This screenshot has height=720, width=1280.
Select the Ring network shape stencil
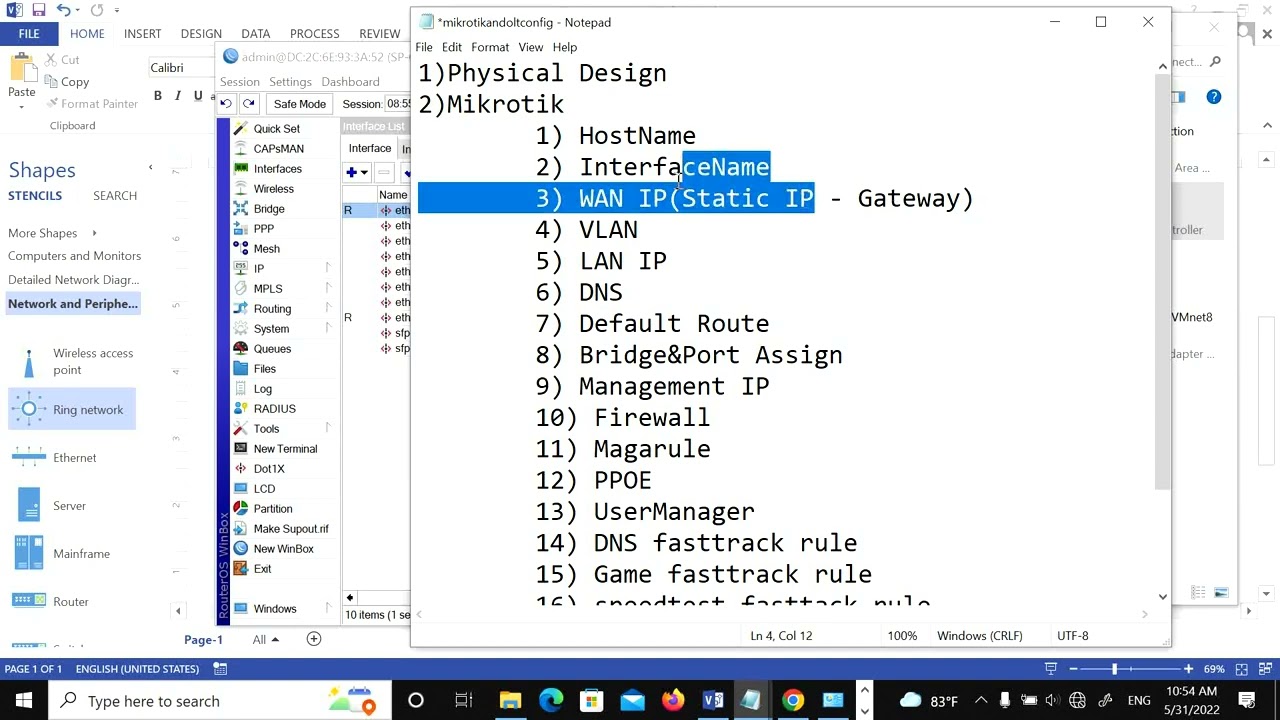tap(72, 410)
